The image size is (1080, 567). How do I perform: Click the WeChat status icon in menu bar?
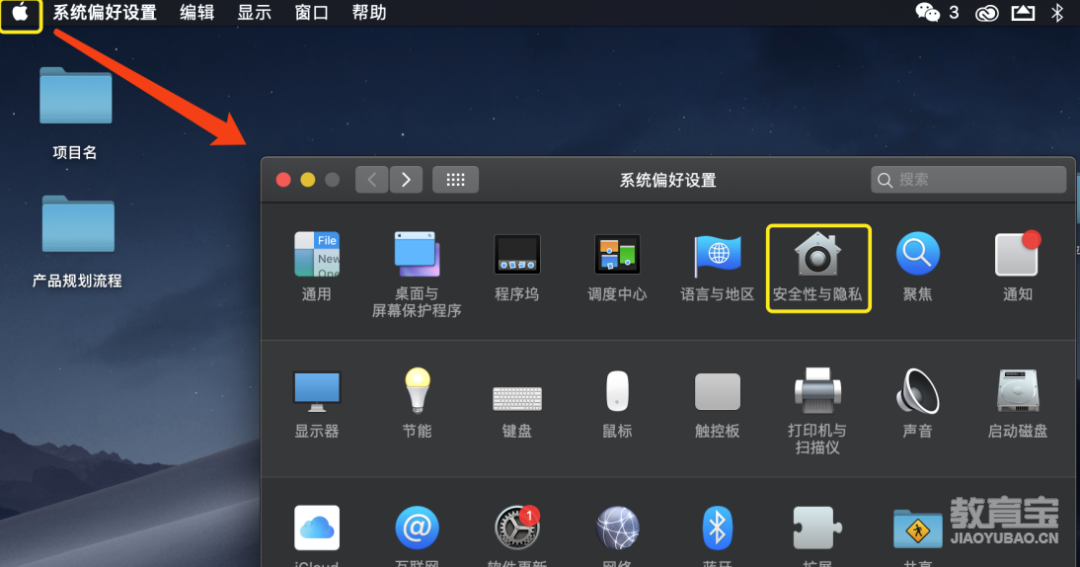coord(927,12)
